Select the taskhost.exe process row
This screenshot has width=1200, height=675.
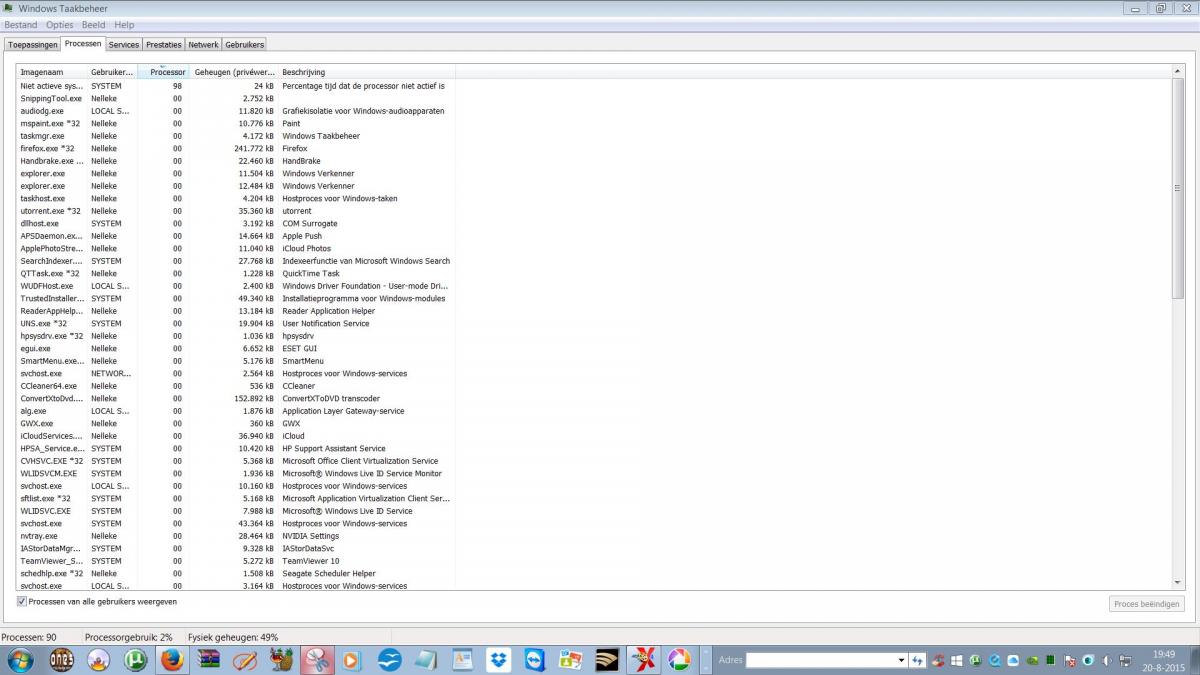click(x=236, y=198)
